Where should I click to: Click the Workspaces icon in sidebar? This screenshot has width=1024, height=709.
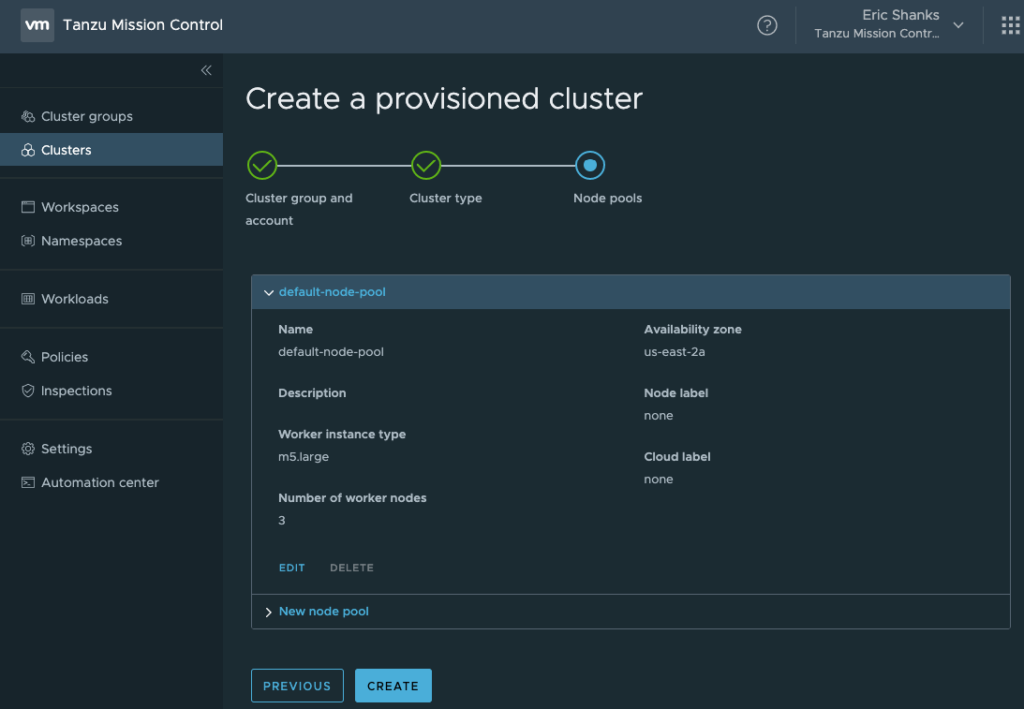tap(28, 208)
